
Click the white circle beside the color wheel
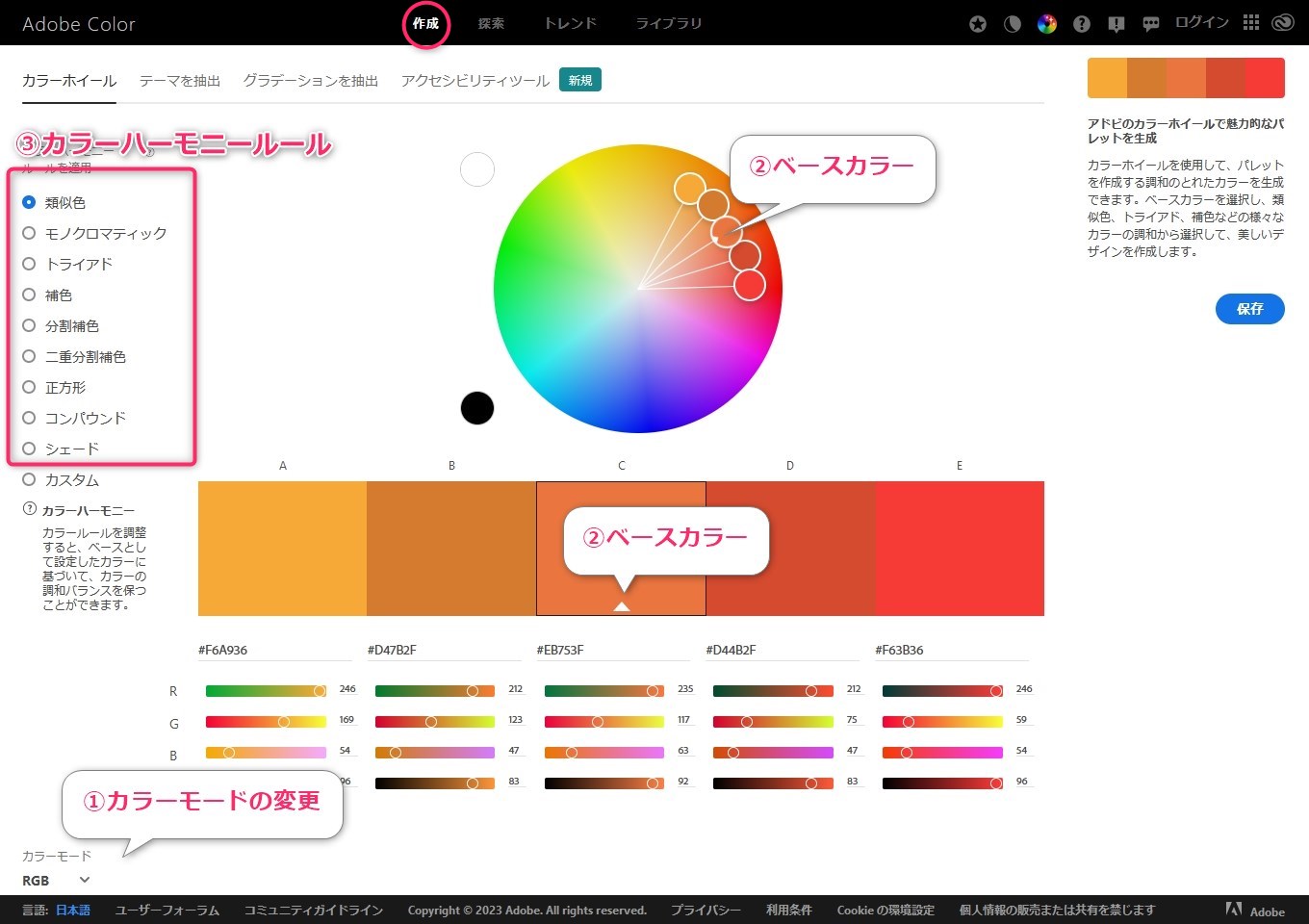pos(477,169)
